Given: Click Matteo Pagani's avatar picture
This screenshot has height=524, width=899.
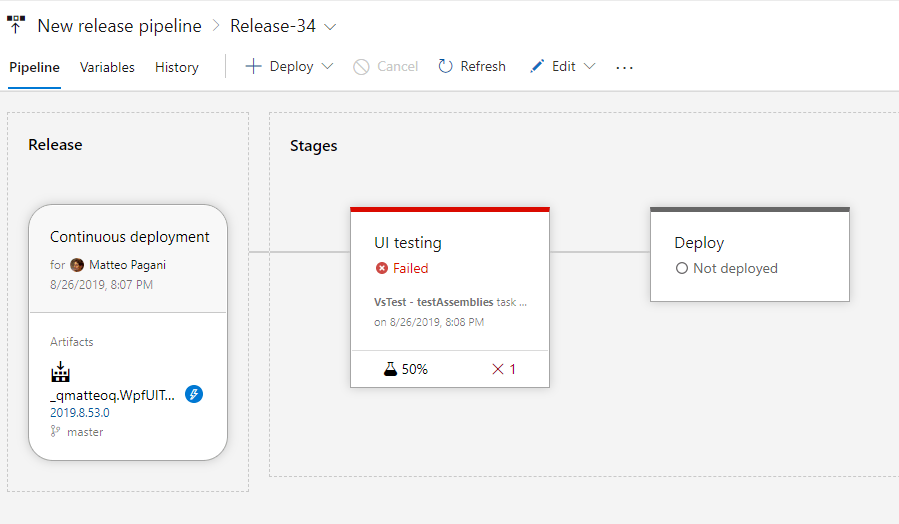Looking at the screenshot, I should pos(77,265).
